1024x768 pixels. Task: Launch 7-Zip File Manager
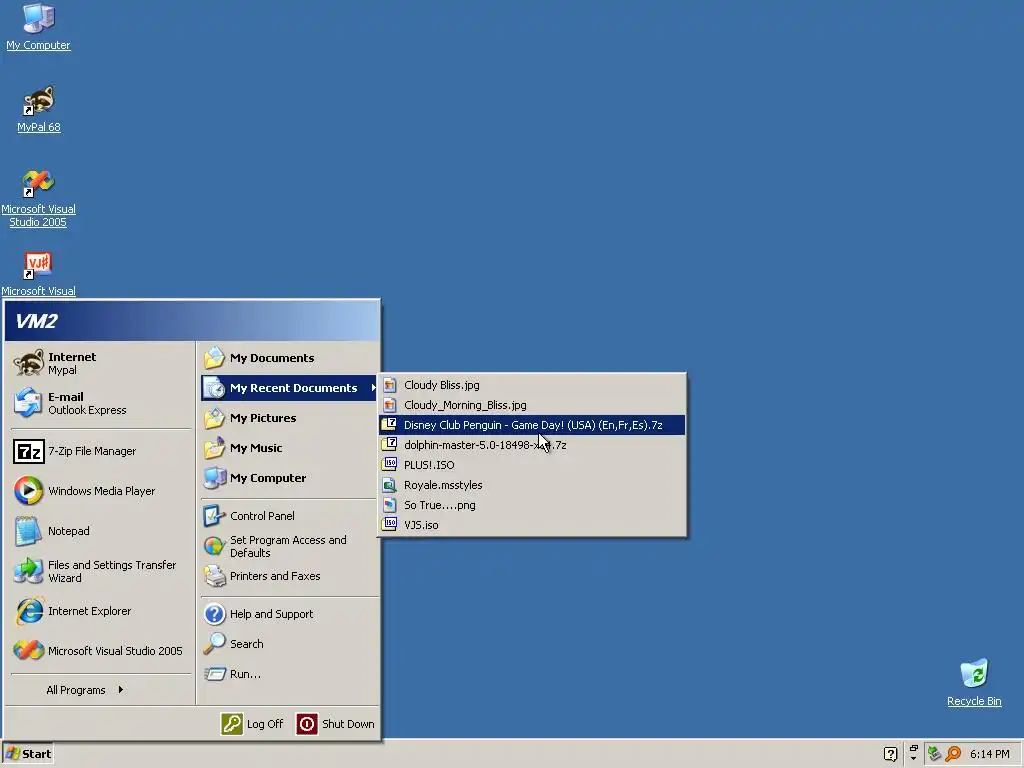click(x=100, y=451)
